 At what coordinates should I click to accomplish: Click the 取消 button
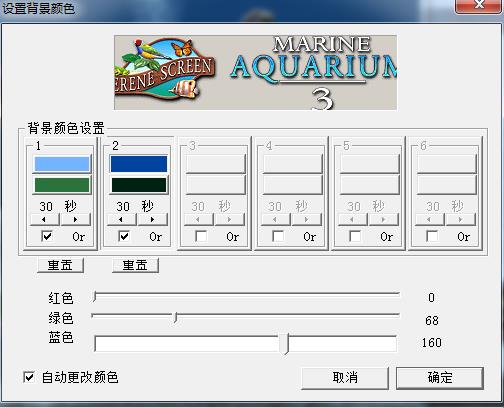345,378
